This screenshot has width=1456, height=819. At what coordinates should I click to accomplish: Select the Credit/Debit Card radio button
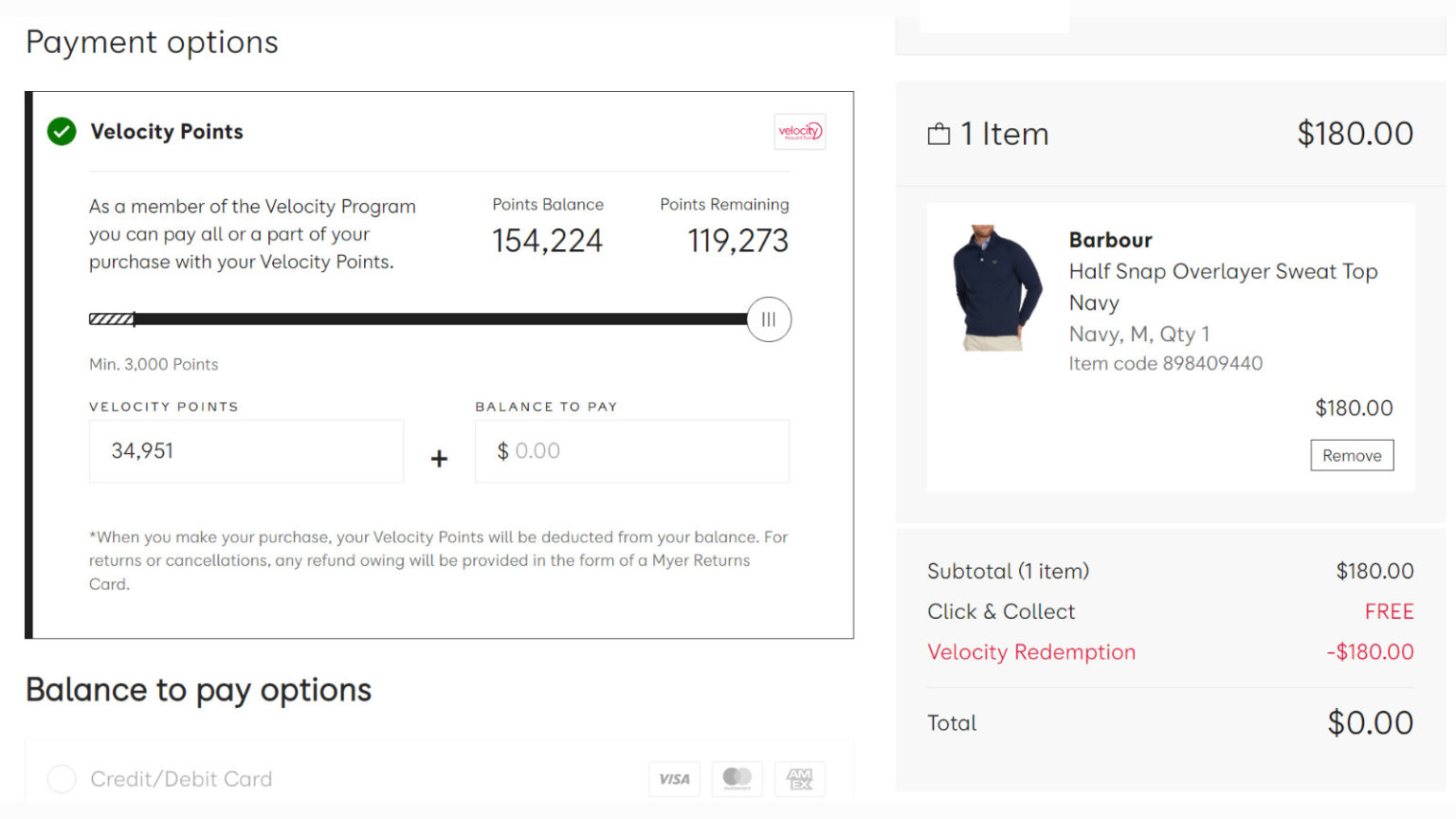(62, 779)
